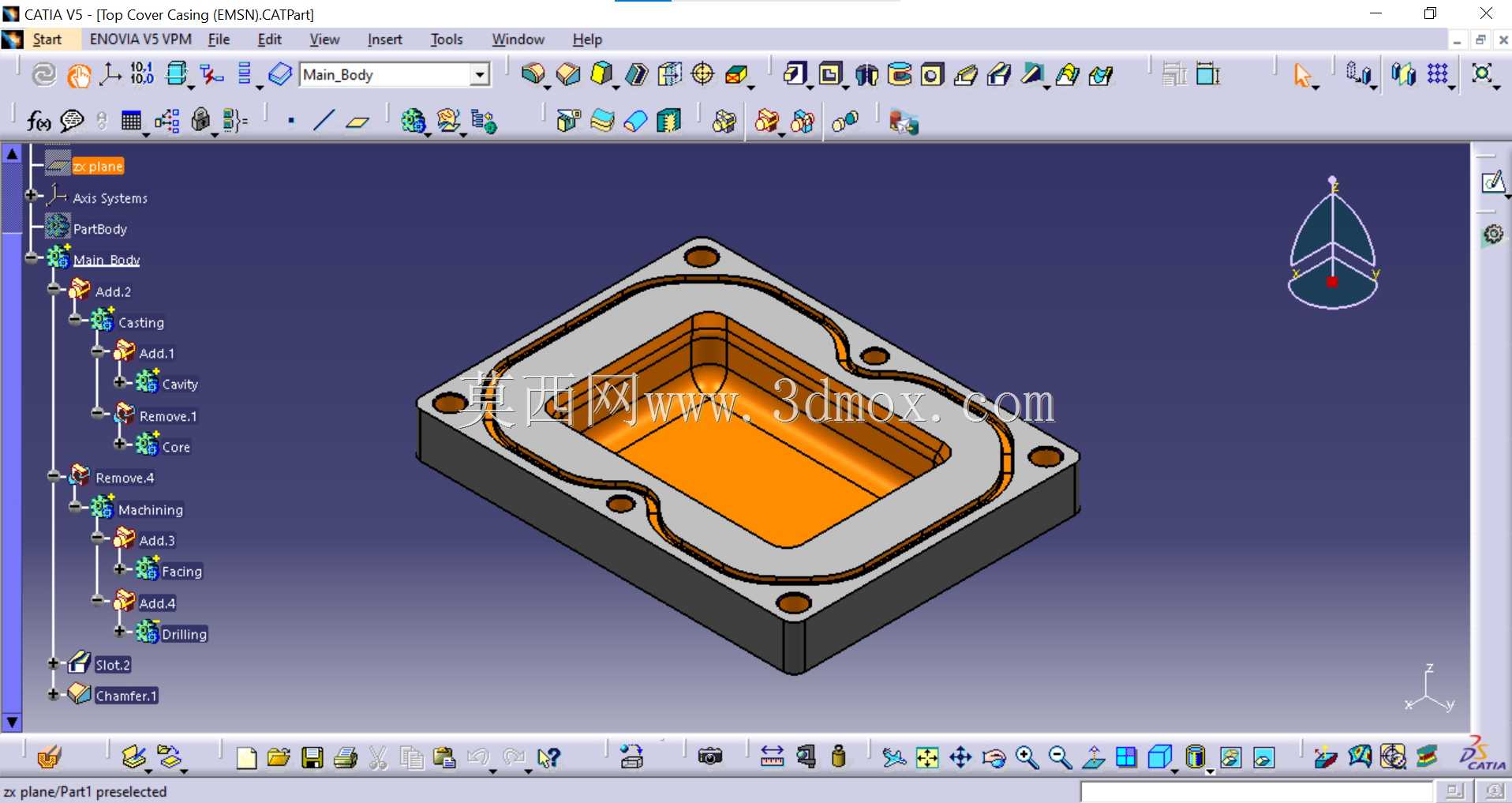Click the power input field
1512x803 pixels.
(1256, 791)
